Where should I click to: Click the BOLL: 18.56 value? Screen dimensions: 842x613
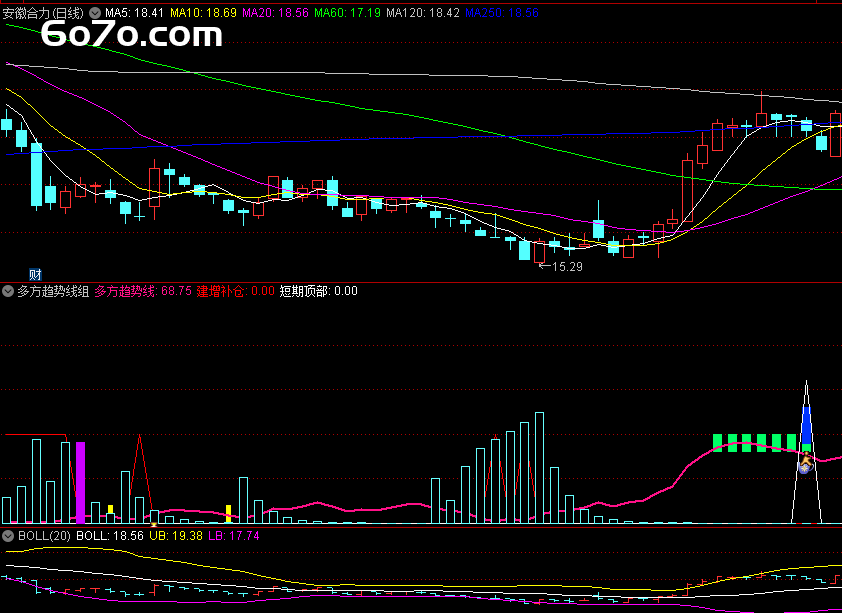coord(110,536)
